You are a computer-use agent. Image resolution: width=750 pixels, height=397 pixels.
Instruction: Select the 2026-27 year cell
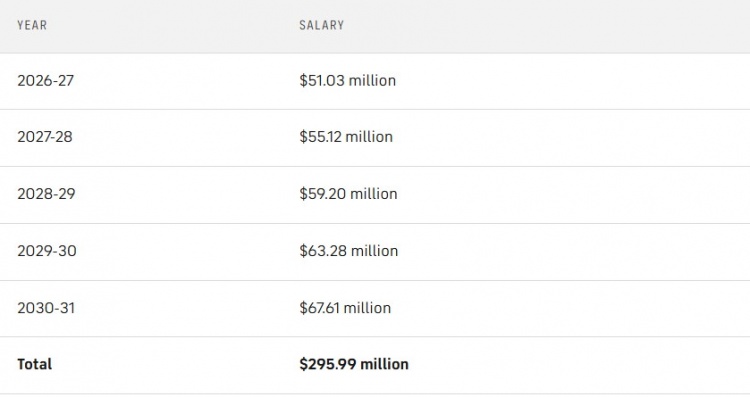[x=45, y=80]
